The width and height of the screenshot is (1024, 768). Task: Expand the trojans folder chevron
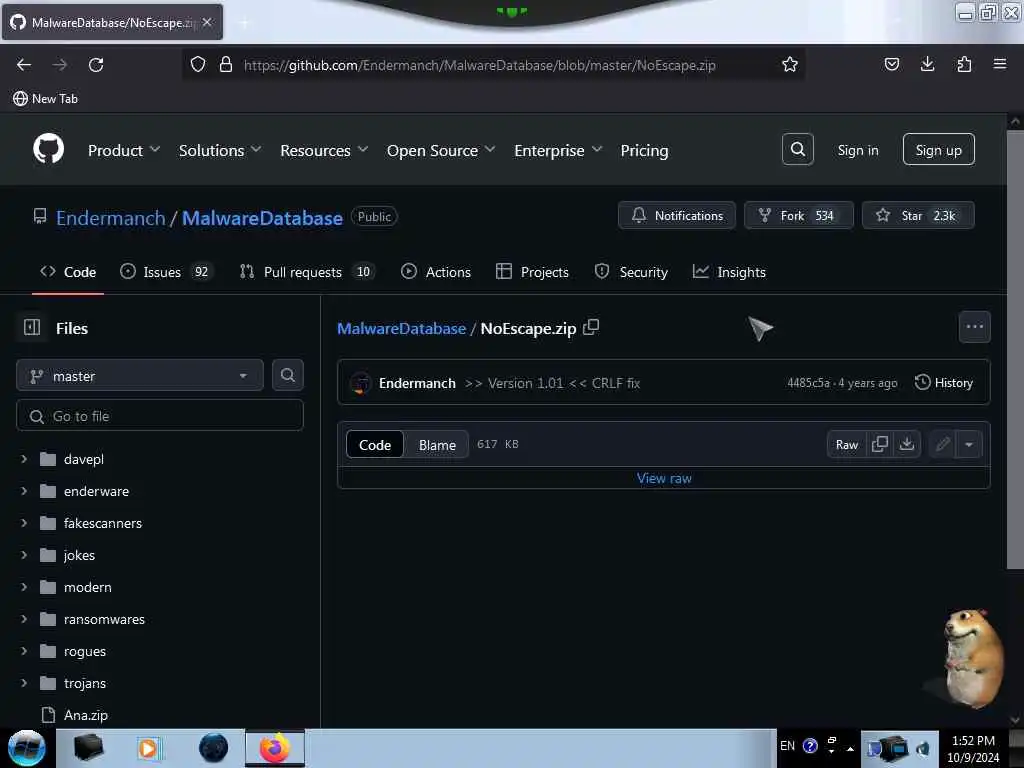click(x=24, y=683)
